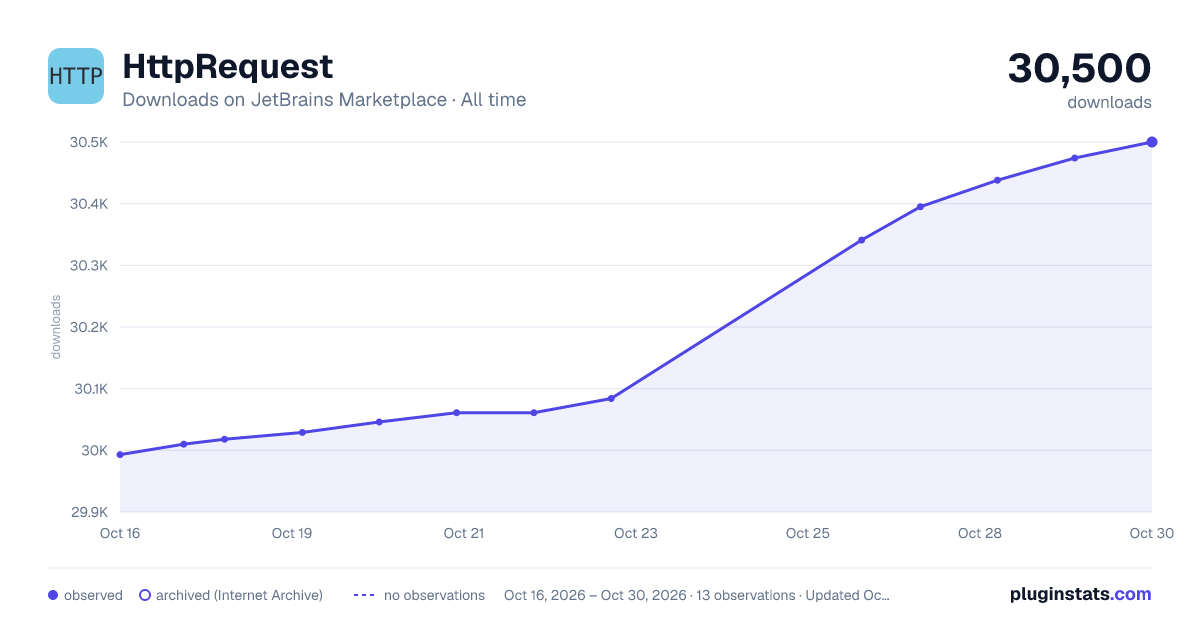
Task: Click the 30.5K y-axis label
Action: pyautogui.click(x=89, y=142)
